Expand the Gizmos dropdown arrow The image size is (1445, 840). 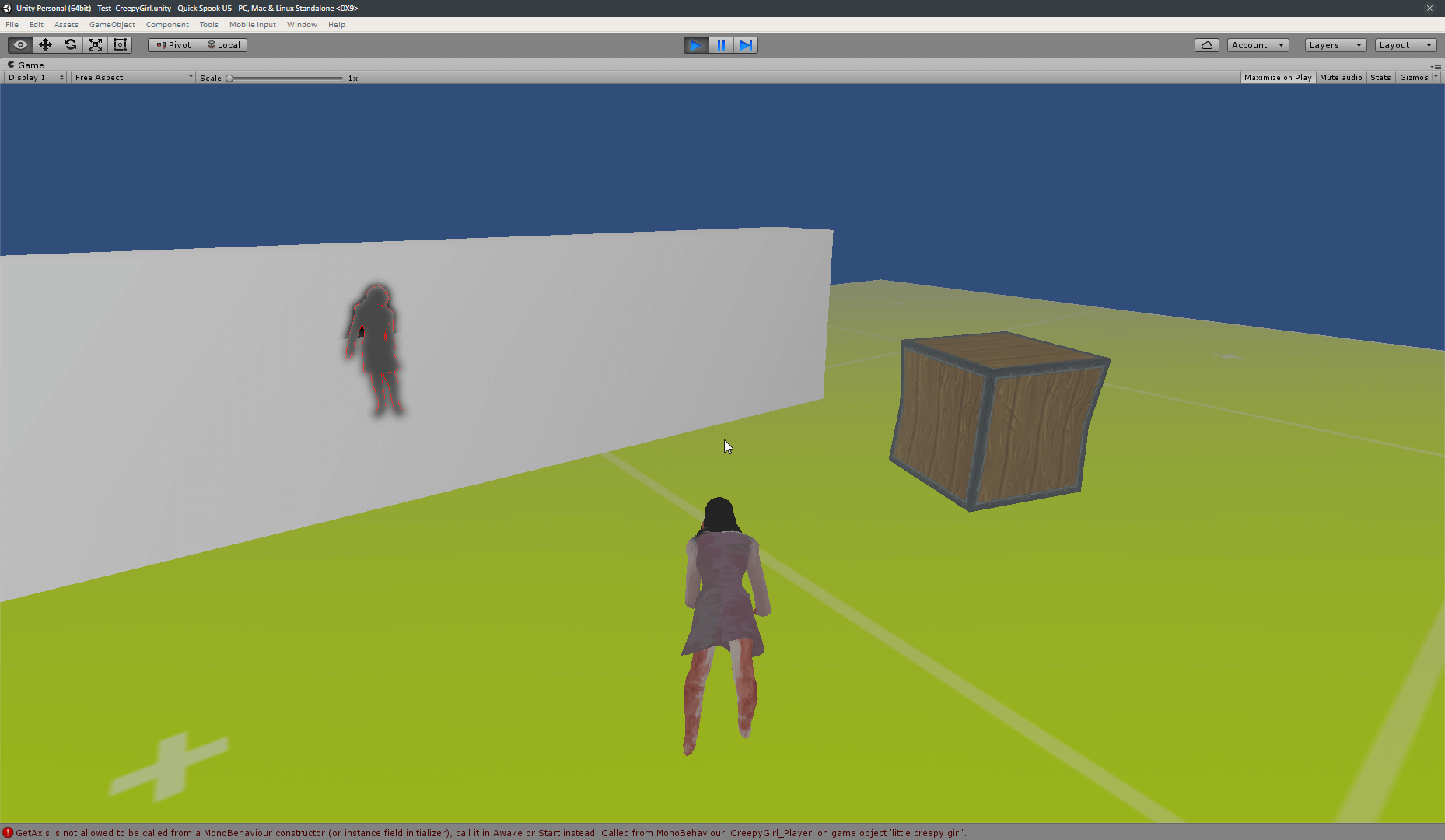coord(1436,77)
